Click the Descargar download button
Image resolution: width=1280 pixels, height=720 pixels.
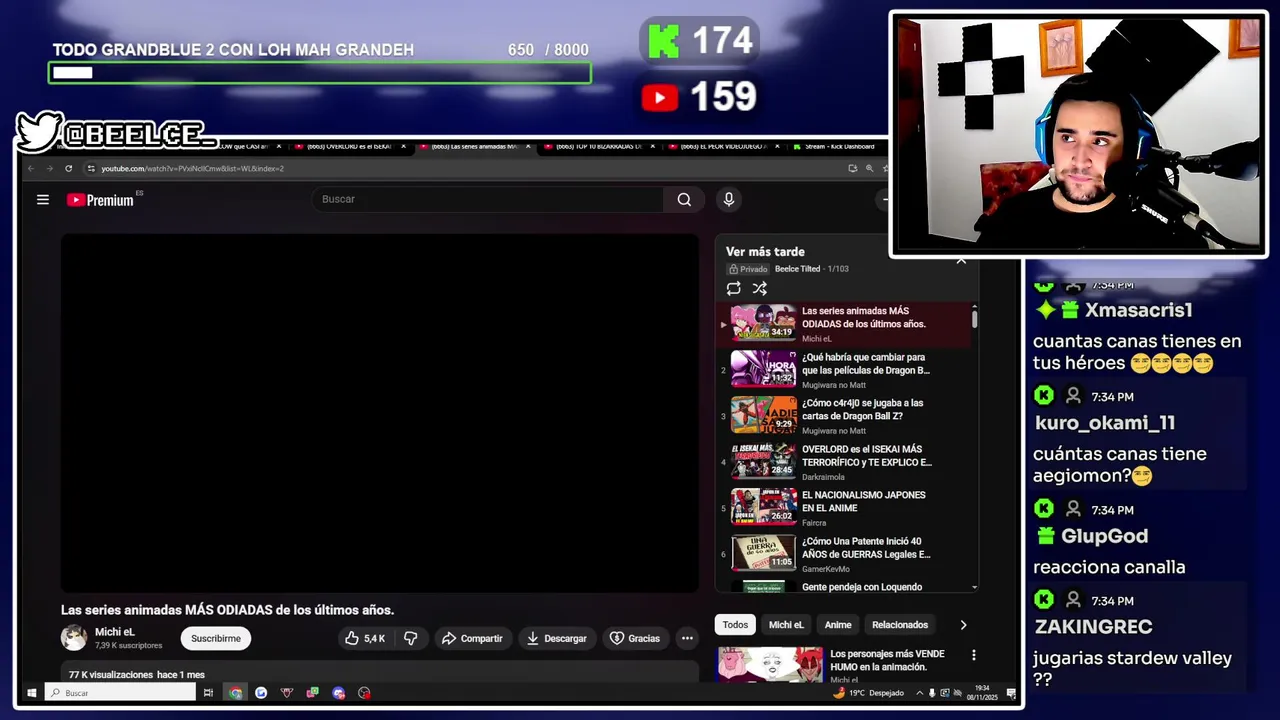click(557, 638)
